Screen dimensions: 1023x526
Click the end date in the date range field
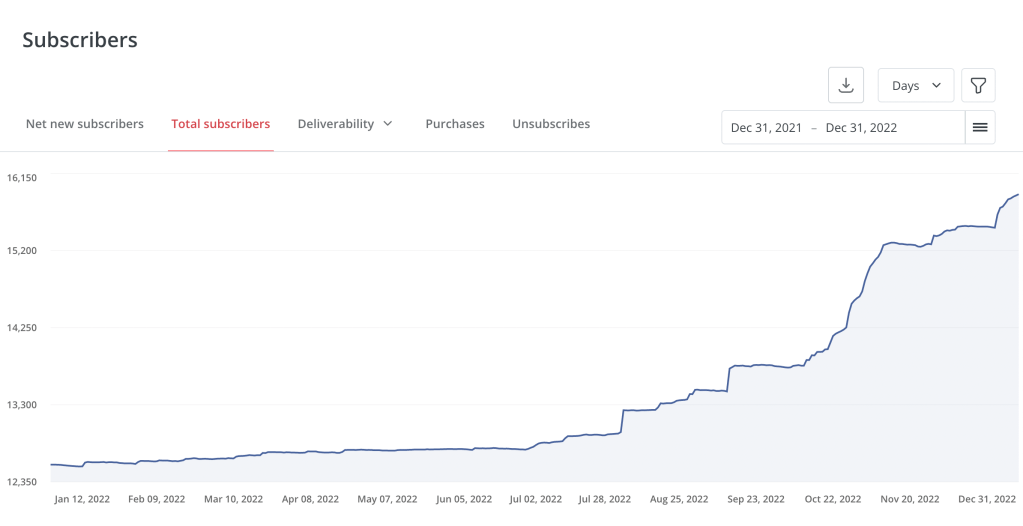coord(861,128)
